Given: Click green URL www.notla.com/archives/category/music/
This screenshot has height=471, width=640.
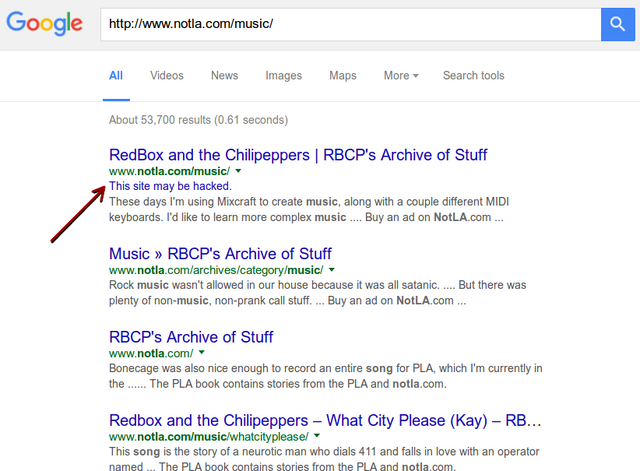Looking at the screenshot, I should tap(216, 270).
